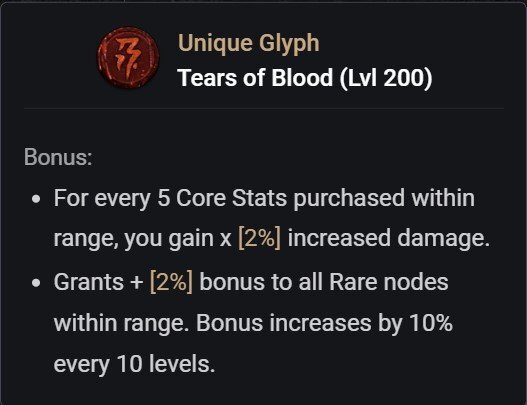This screenshot has height=405, width=527.
Task: Click the phrase Bonus increases by
Action: tap(299, 324)
